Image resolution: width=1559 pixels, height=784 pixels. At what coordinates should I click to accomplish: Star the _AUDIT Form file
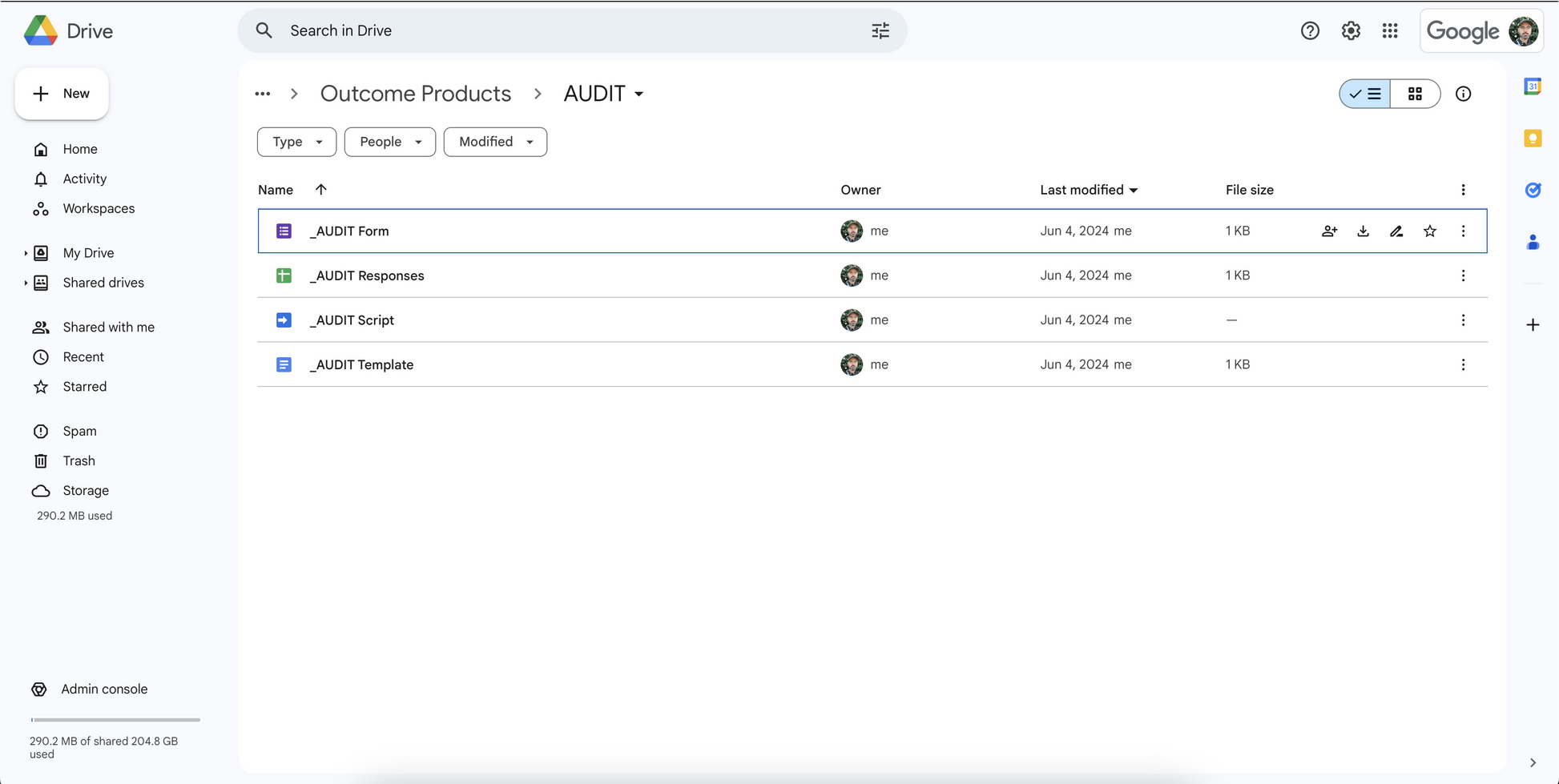(x=1430, y=231)
